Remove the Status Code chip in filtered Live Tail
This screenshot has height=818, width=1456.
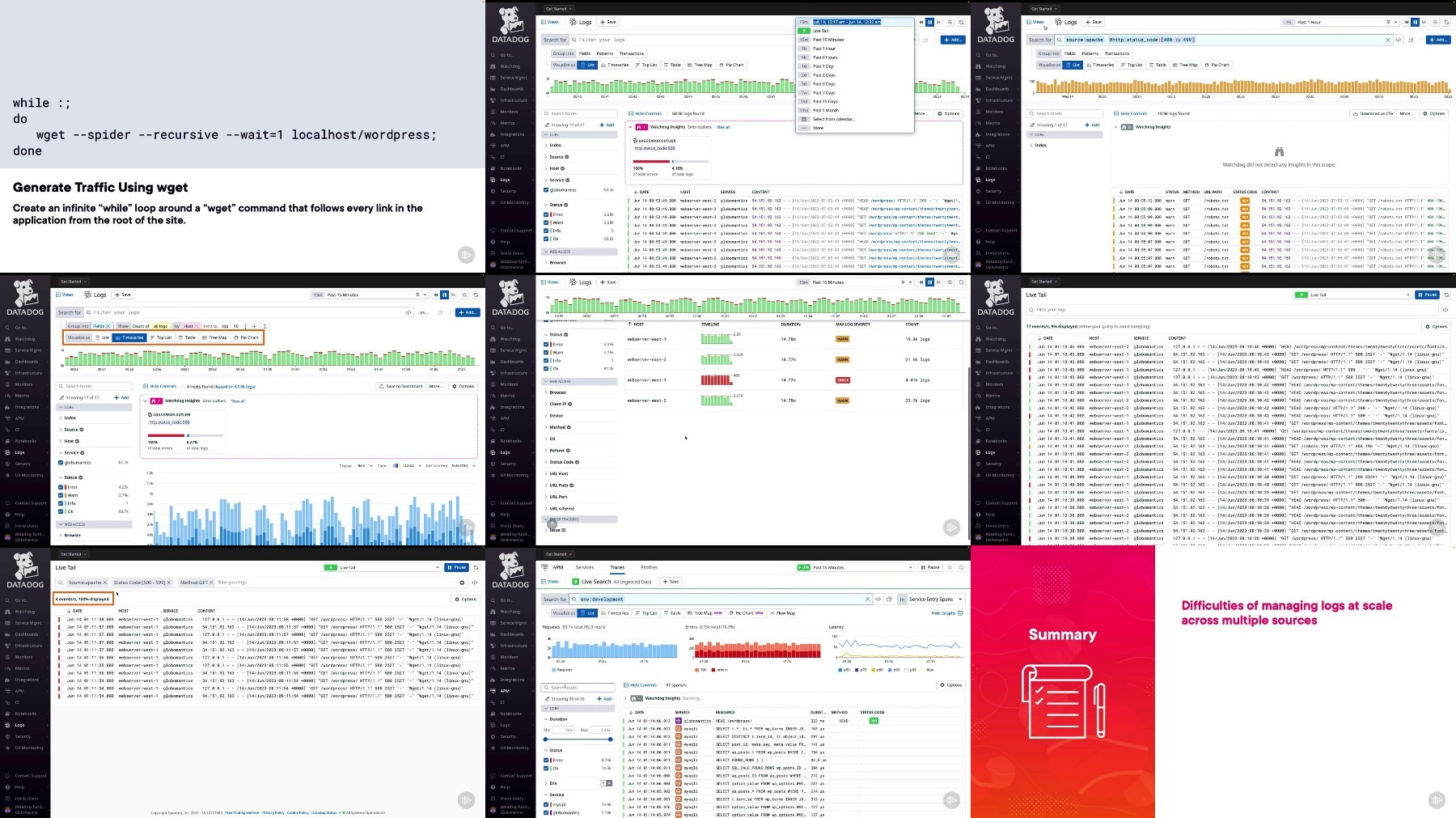168,583
